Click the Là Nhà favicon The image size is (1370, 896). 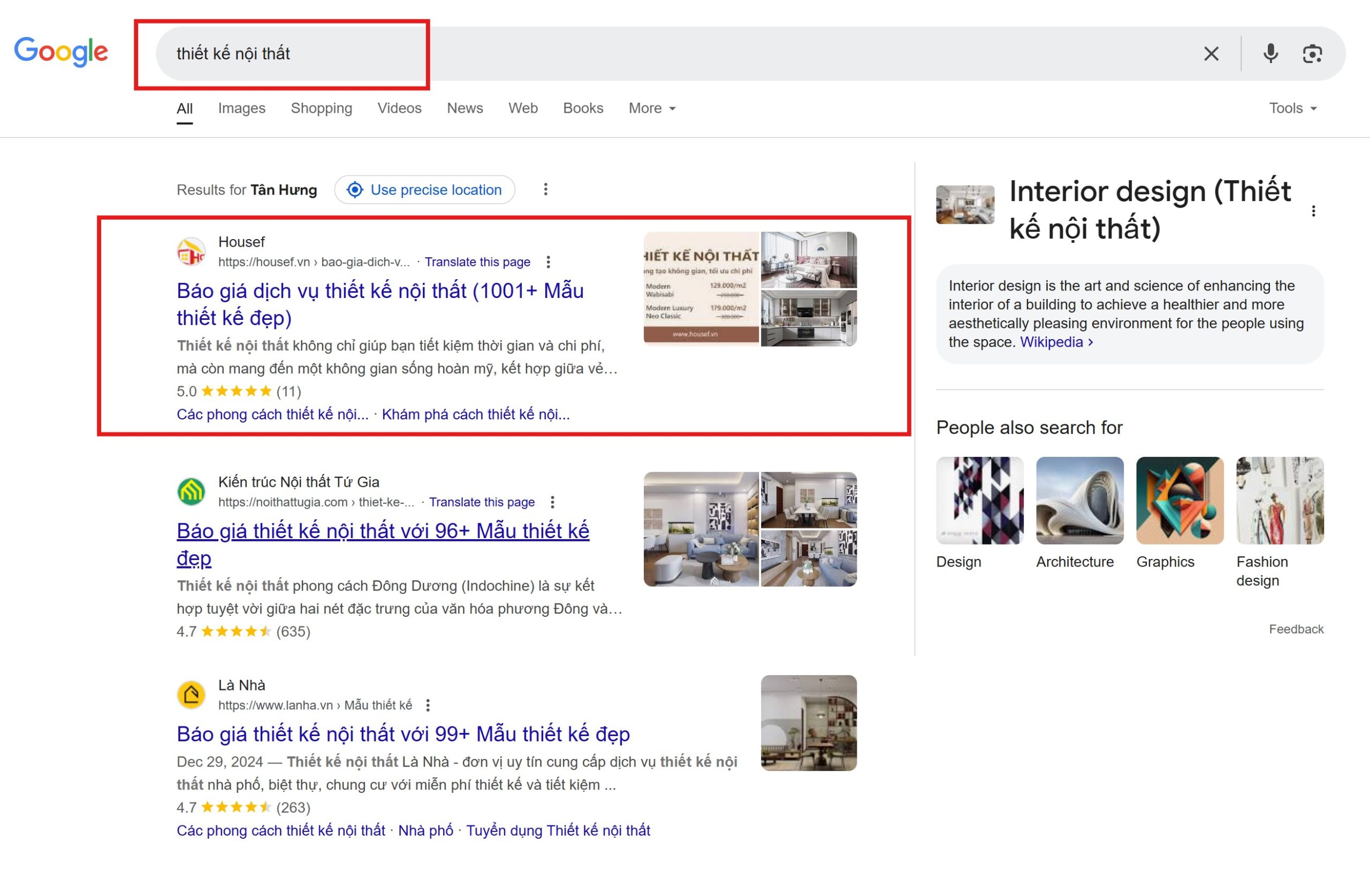tap(191, 694)
